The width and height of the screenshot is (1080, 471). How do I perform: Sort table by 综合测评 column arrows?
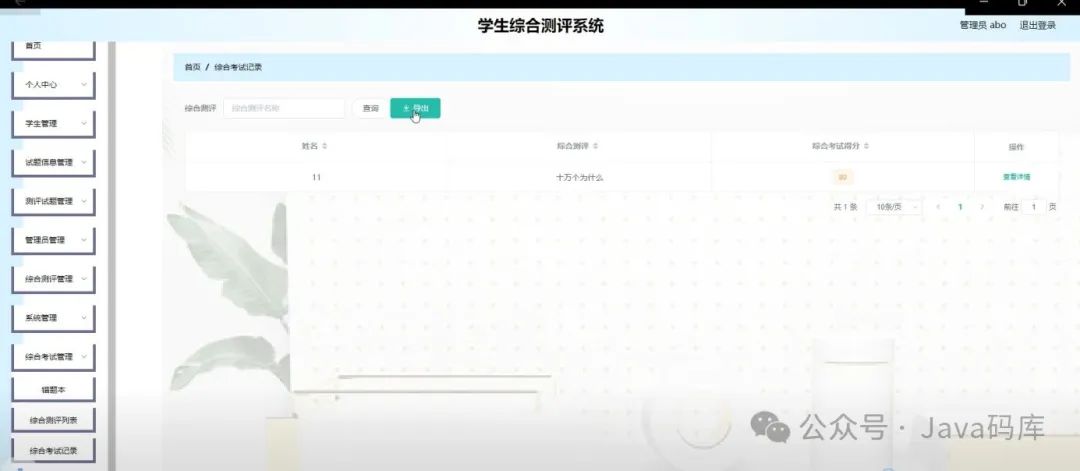click(x=596, y=147)
